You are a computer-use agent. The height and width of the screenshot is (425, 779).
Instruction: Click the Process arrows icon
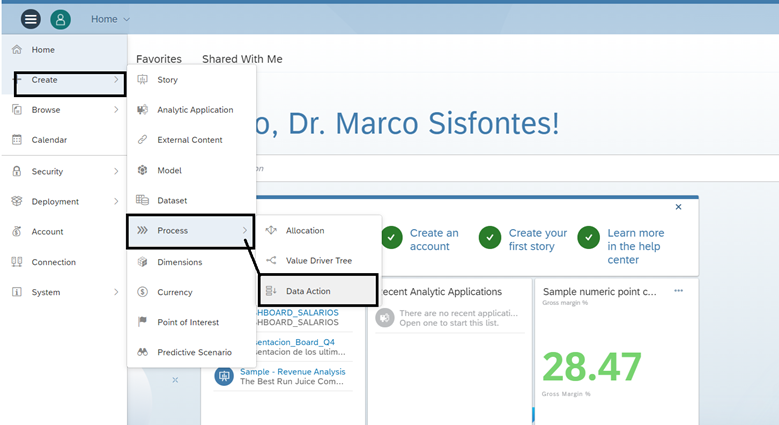pyautogui.click(x=143, y=230)
